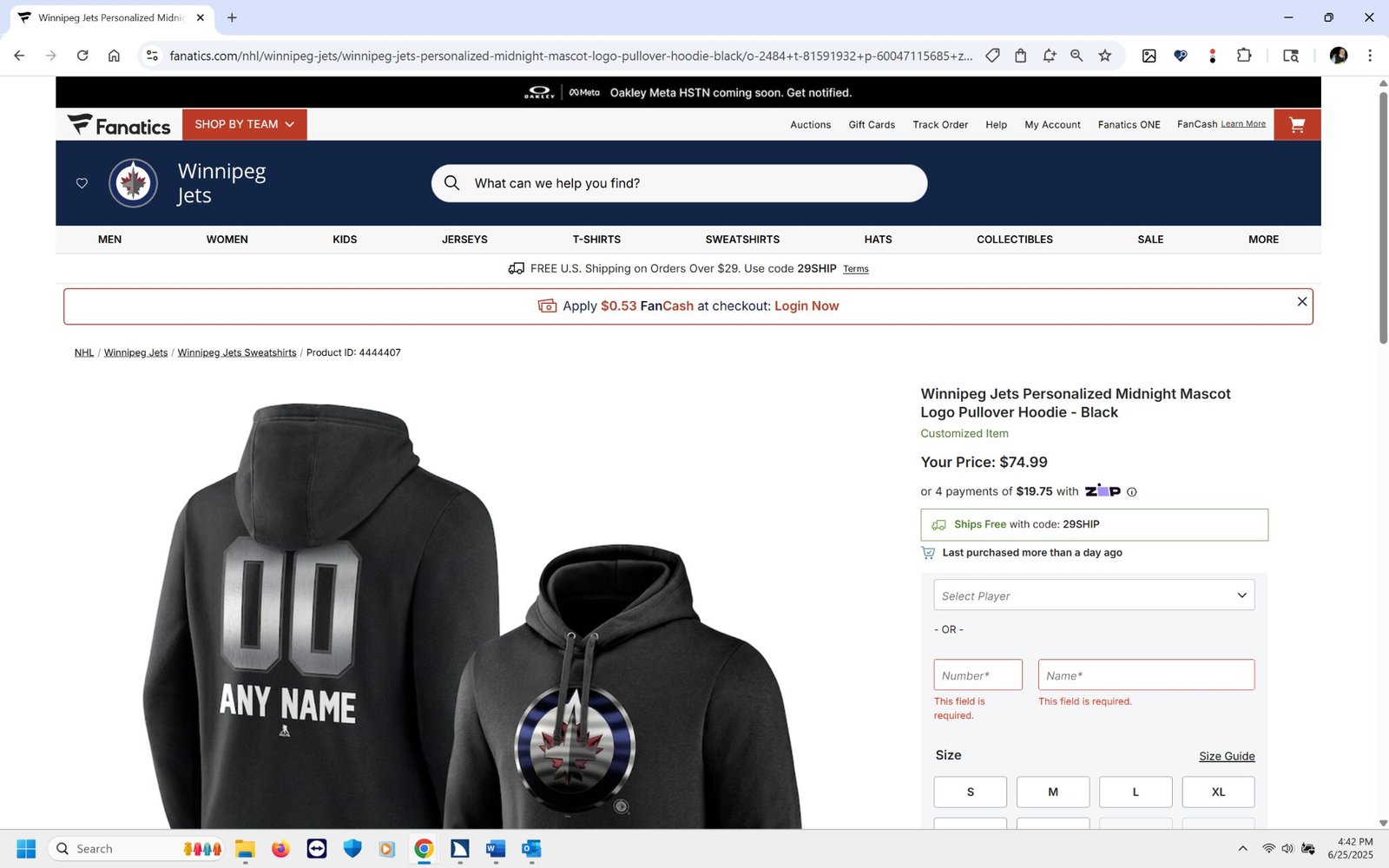This screenshot has width=1389, height=868.
Task: Select size M
Action: pos(1053,792)
